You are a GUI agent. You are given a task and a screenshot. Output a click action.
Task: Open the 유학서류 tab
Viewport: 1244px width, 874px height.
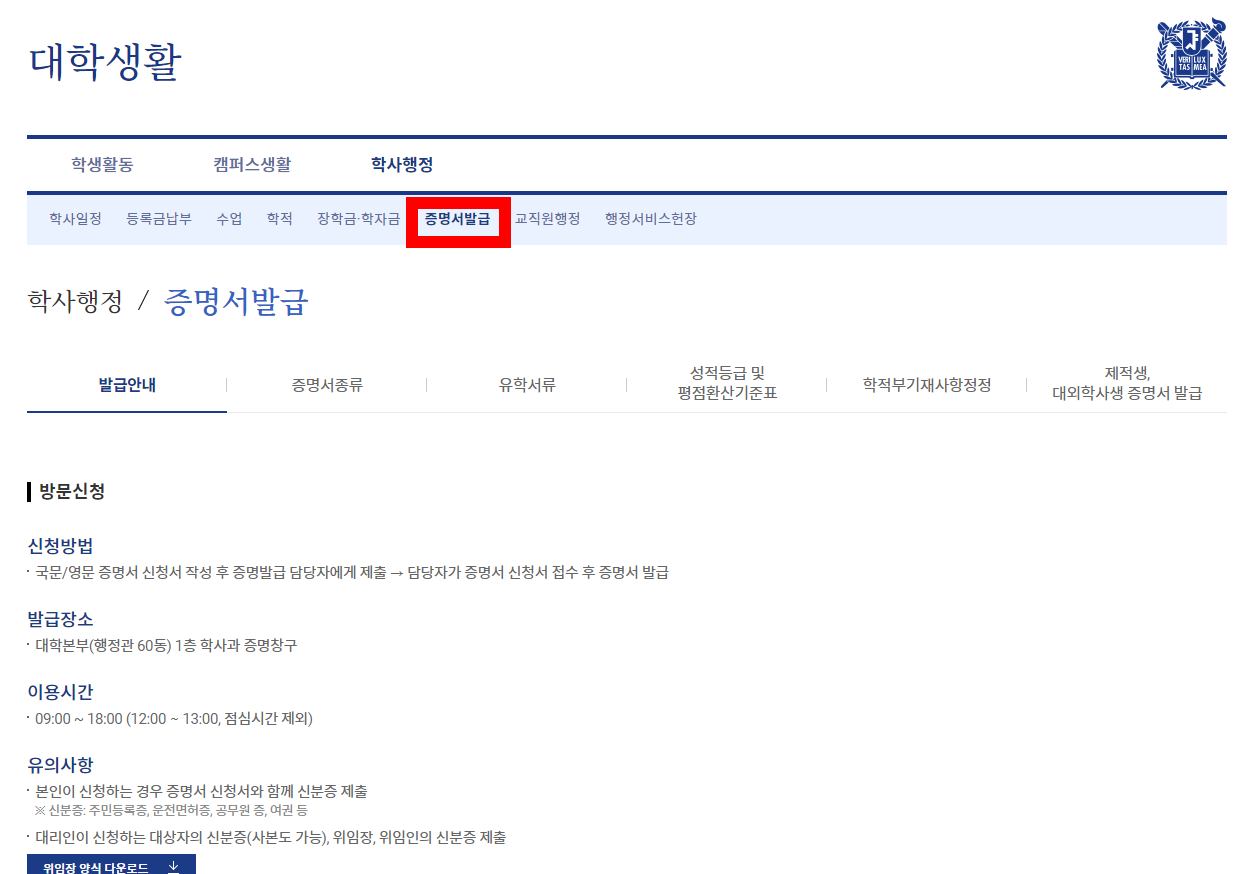[x=526, y=384]
